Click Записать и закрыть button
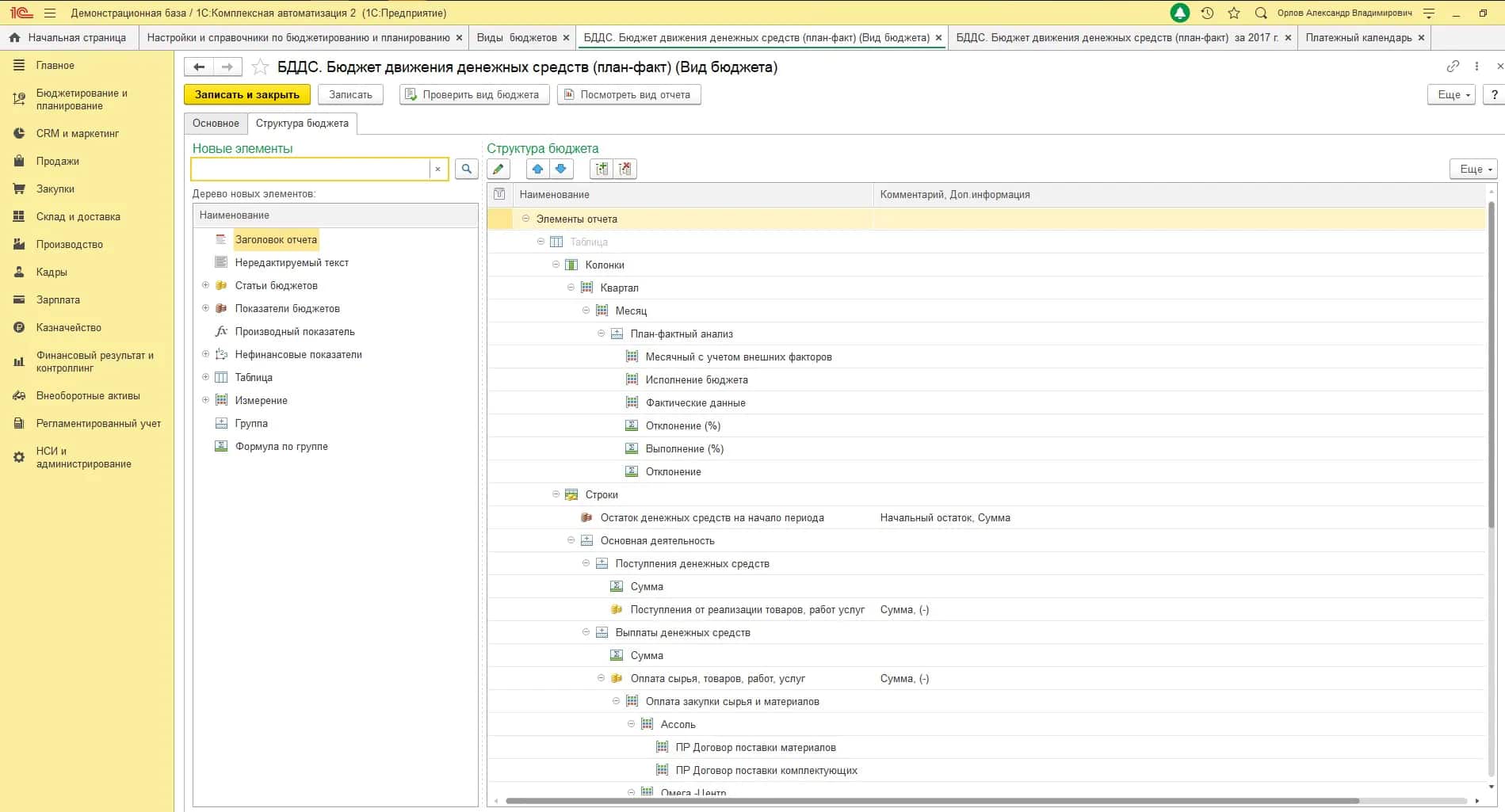Viewport: 1505px width, 812px height. (247, 94)
